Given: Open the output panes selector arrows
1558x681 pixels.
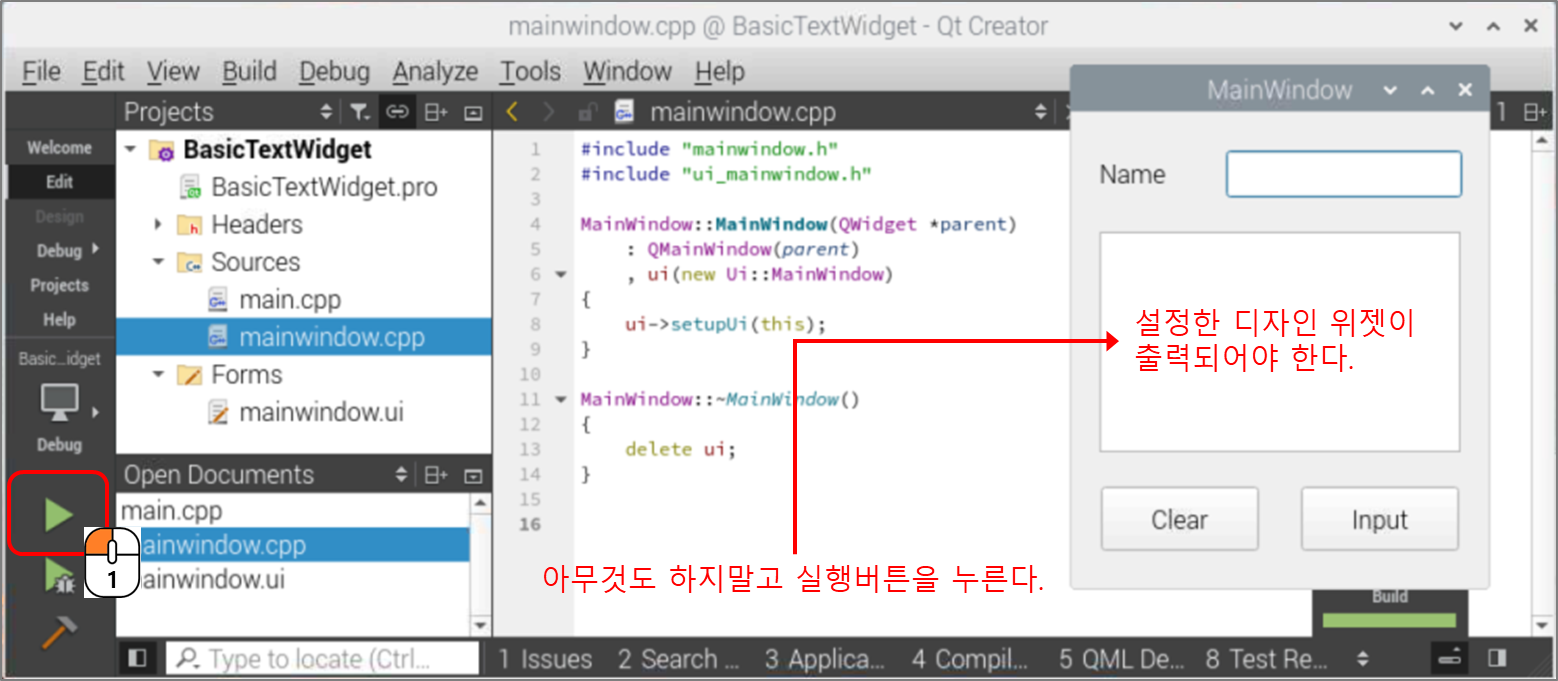Looking at the screenshot, I should click(x=1362, y=659).
